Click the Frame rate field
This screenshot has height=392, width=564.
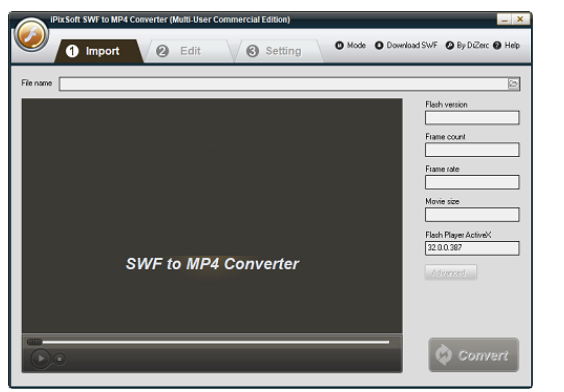(472, 182)
